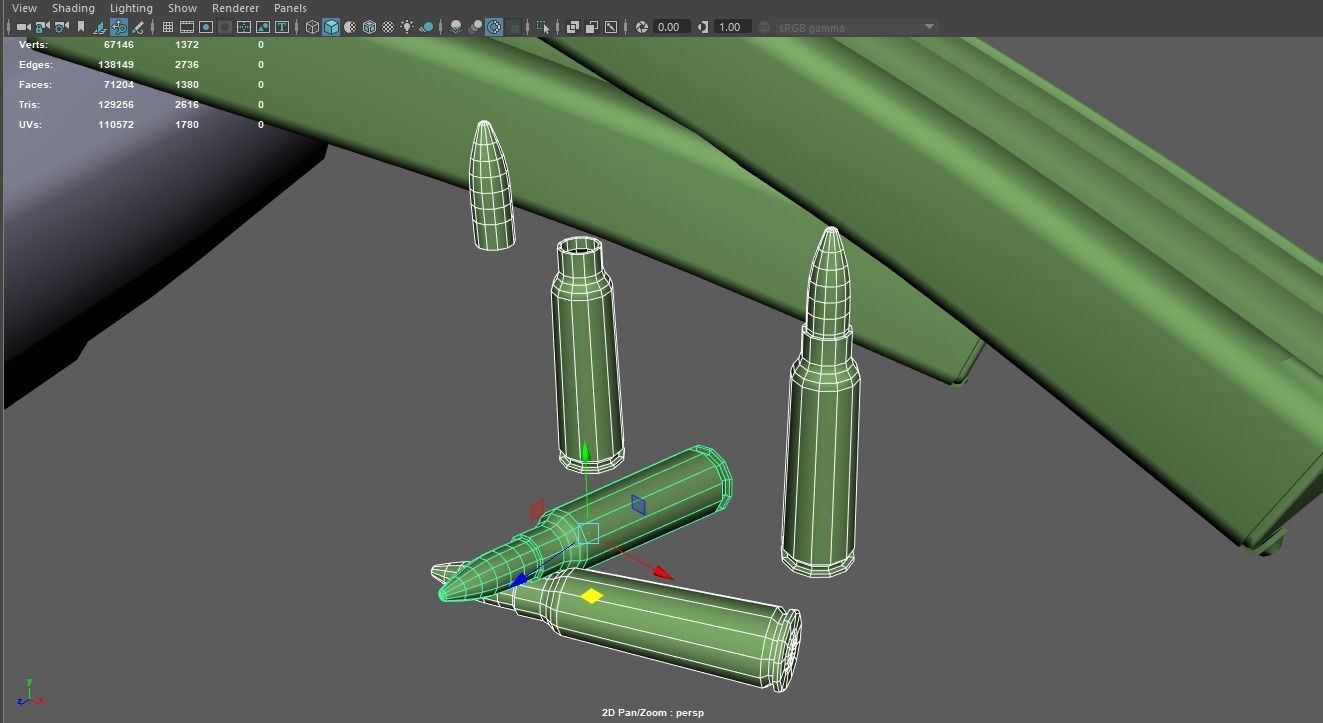The width and height of the screenshot is (1323, 723).
Task: Click the XRay Joints icon
Action: tap(611, 27)
